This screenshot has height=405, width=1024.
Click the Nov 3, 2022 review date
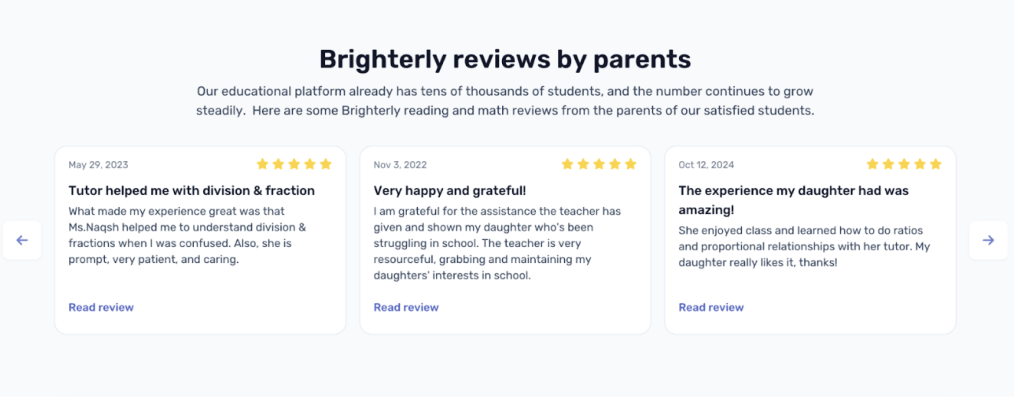pyautogui.click(x=400, y=165)
